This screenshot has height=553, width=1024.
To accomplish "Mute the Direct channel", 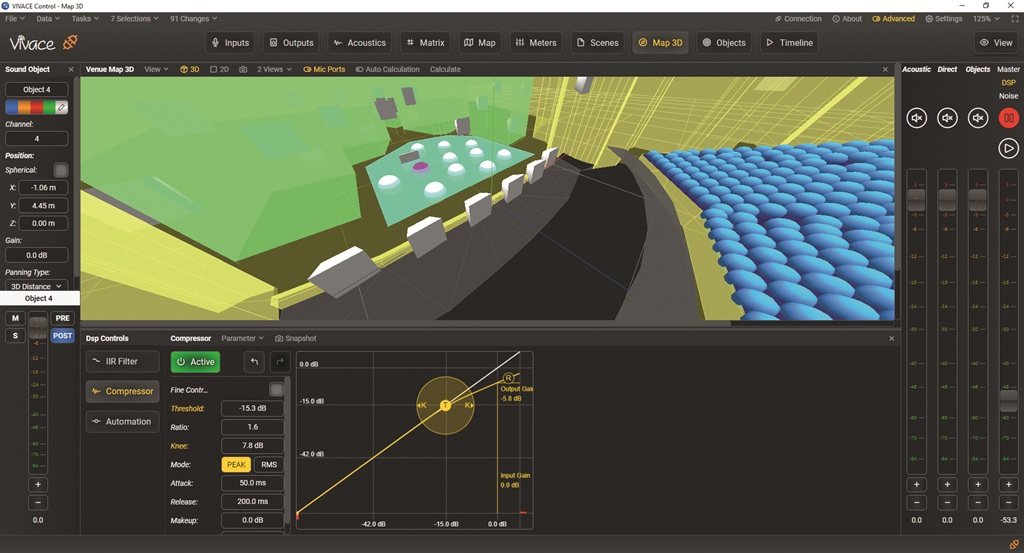I will 947,119.
